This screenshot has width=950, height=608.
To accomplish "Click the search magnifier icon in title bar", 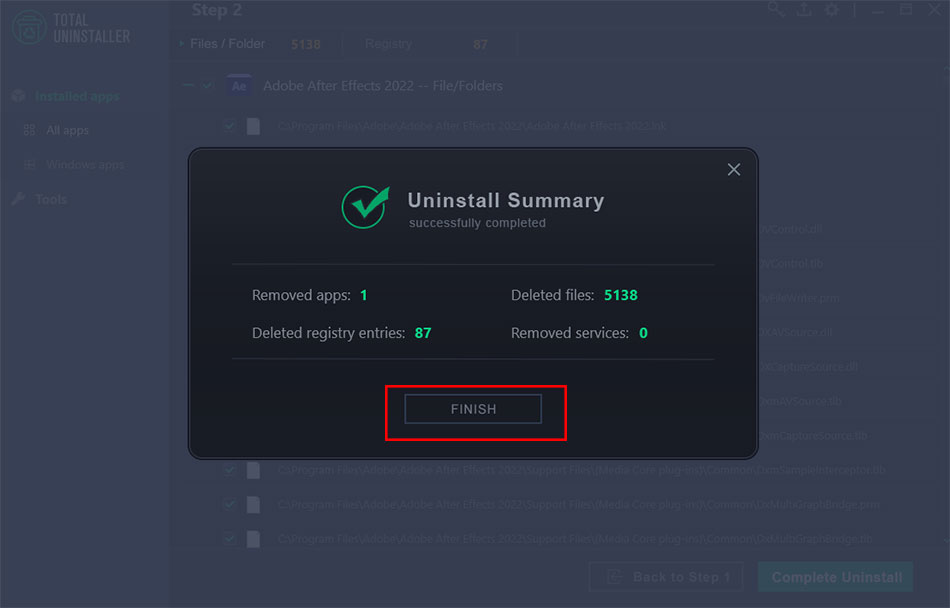I will (776, 9).
